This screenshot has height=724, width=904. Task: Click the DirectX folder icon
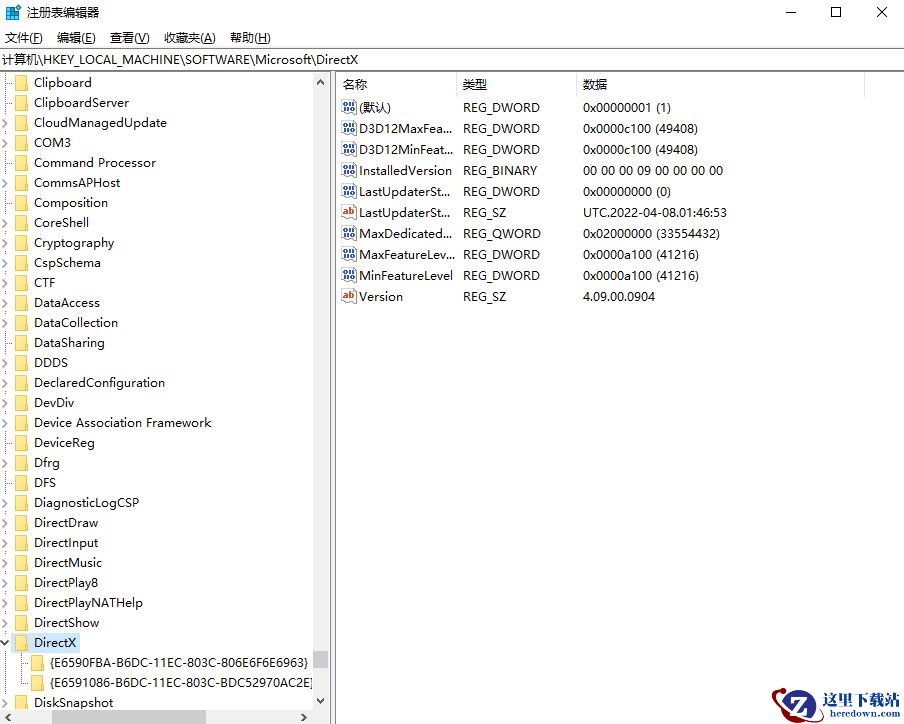pos(21,643)
